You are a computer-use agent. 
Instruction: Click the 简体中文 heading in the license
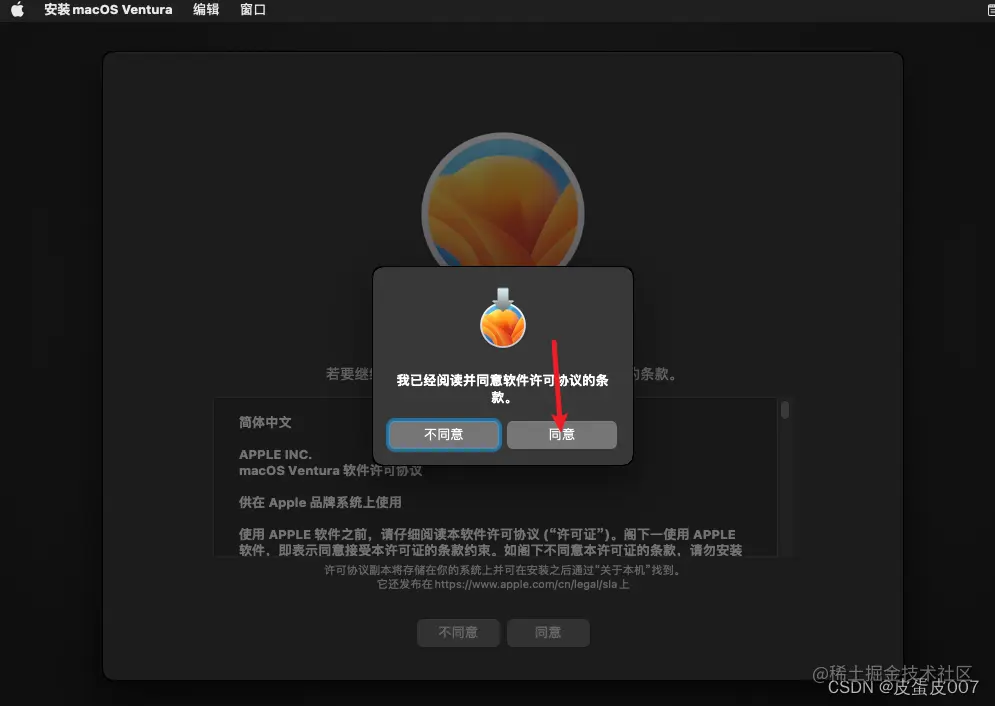pyautogui.click(x=265, y=422)
